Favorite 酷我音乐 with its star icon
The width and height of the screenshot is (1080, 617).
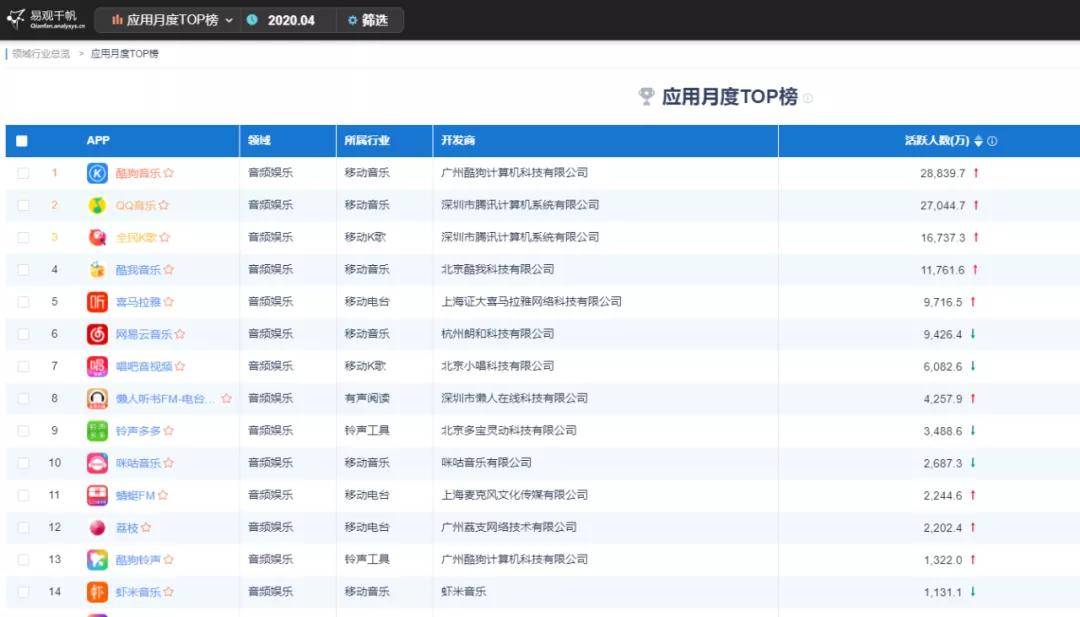click(169, 270)
